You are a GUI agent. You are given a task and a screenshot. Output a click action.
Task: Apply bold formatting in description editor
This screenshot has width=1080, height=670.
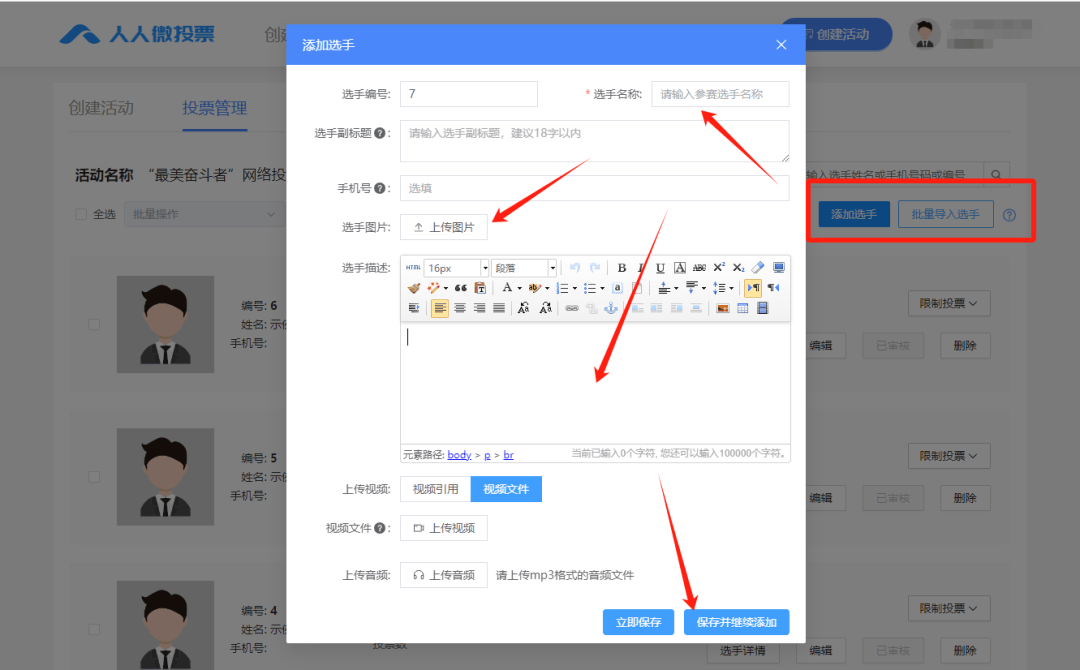pos(622,267)
